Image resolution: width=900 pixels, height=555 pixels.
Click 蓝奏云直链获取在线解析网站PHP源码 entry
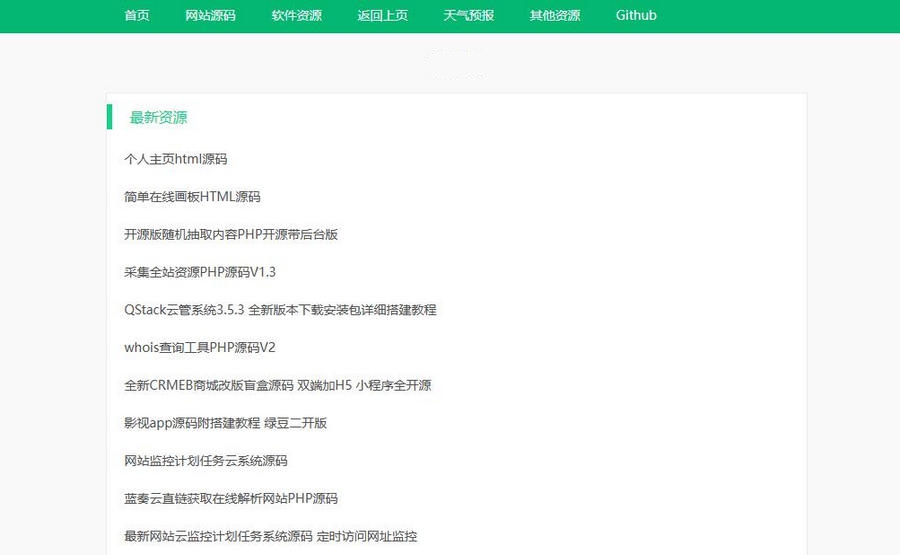tap(231, 498)
